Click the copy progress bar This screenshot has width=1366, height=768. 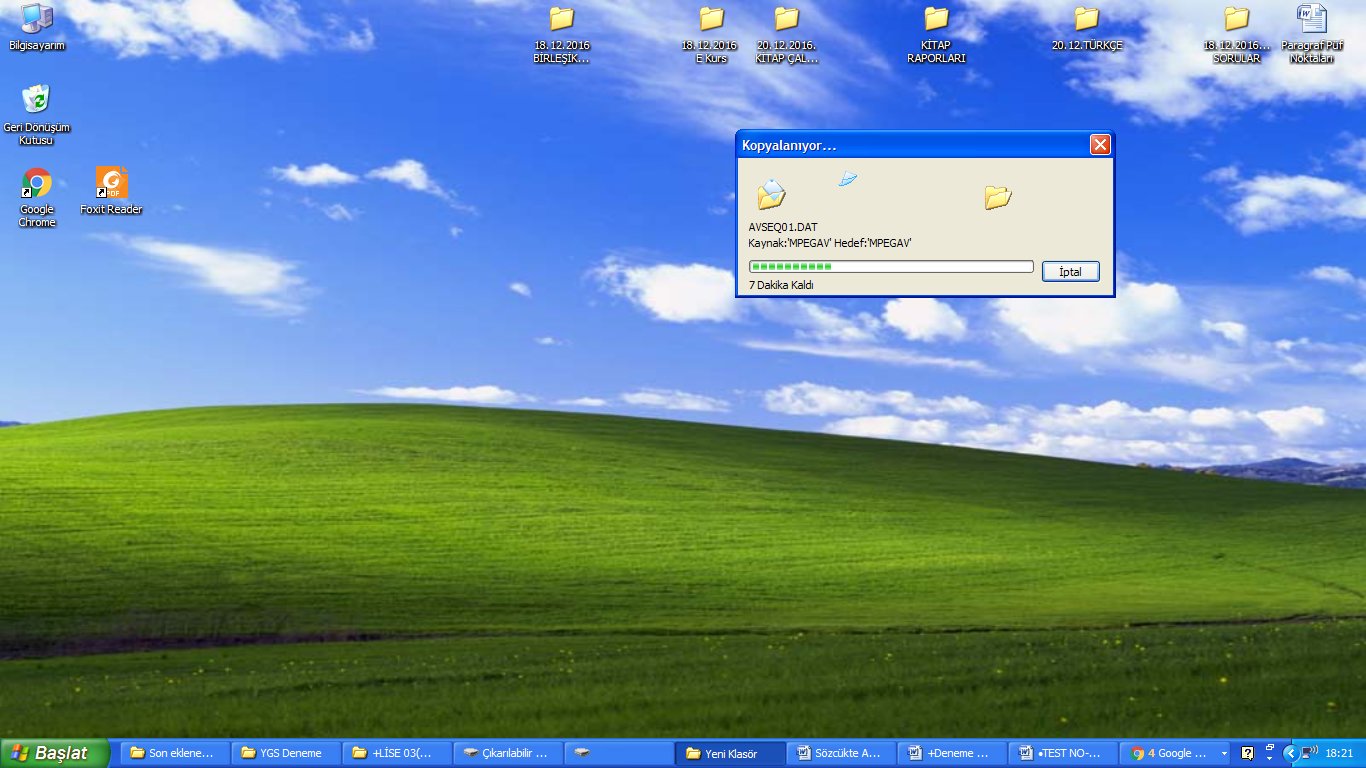[x=890, y=267]
